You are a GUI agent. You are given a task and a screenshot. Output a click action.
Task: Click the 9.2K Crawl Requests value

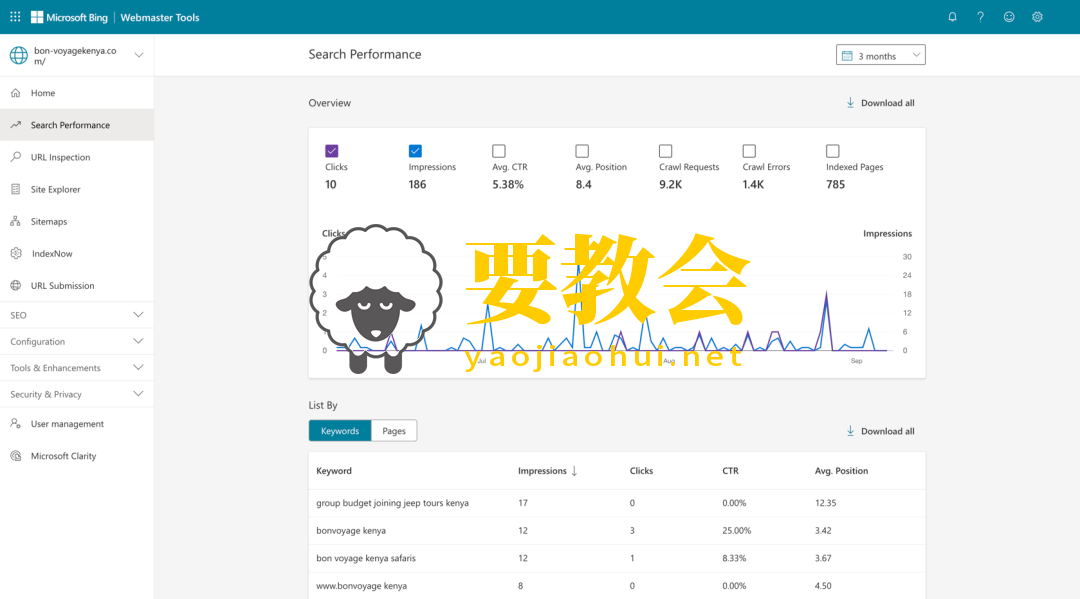point(670,185)
